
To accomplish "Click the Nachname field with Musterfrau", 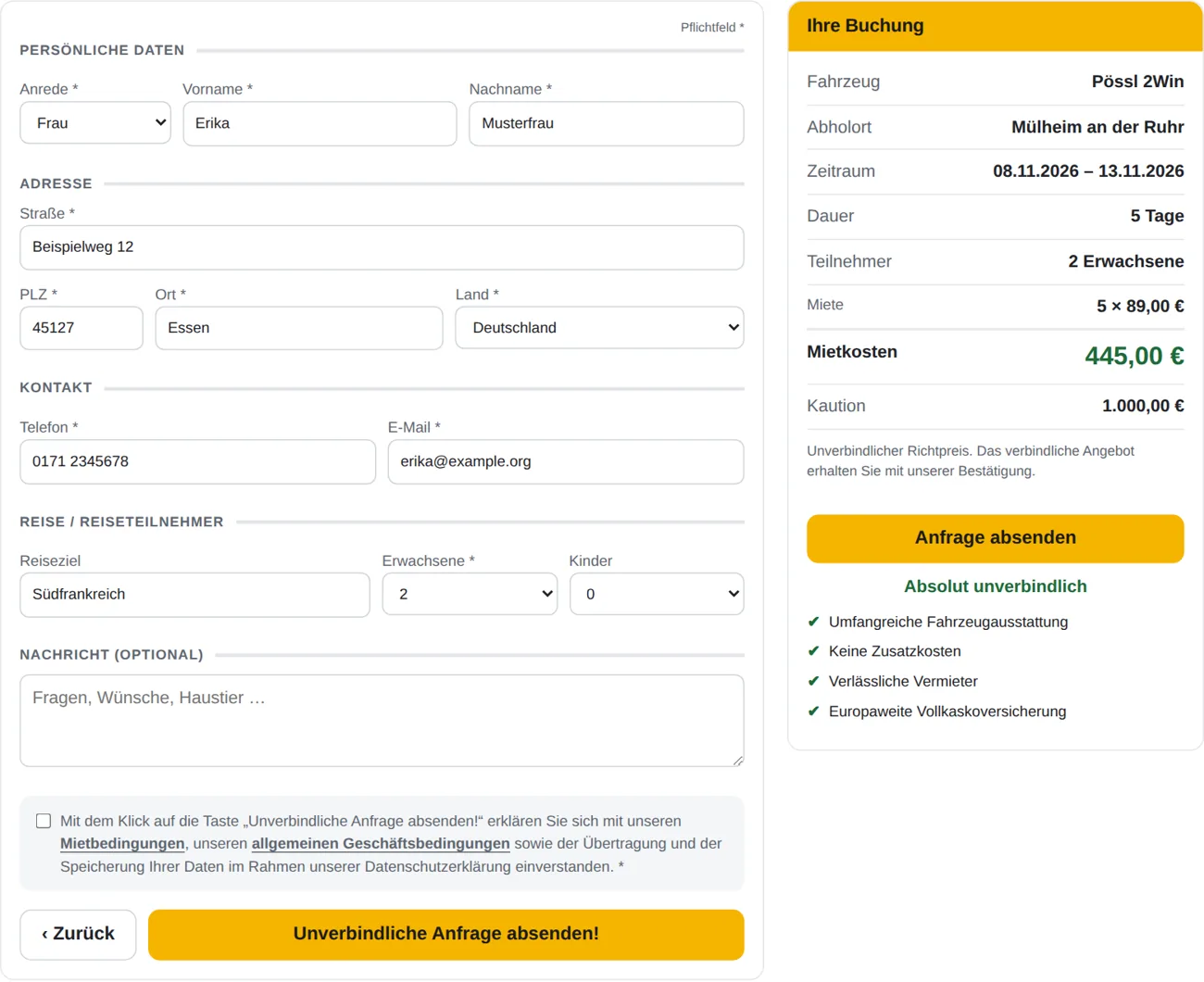I will point(607,123).
